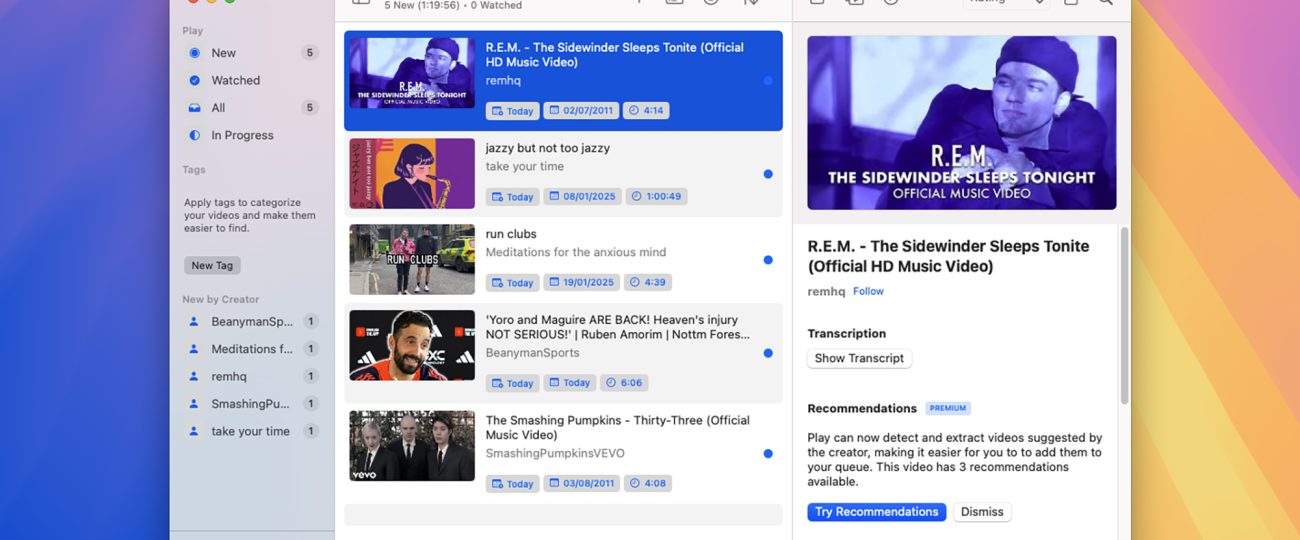1300x540 pixels.
Task: Open the In Progress videos list
Action: 252,135
